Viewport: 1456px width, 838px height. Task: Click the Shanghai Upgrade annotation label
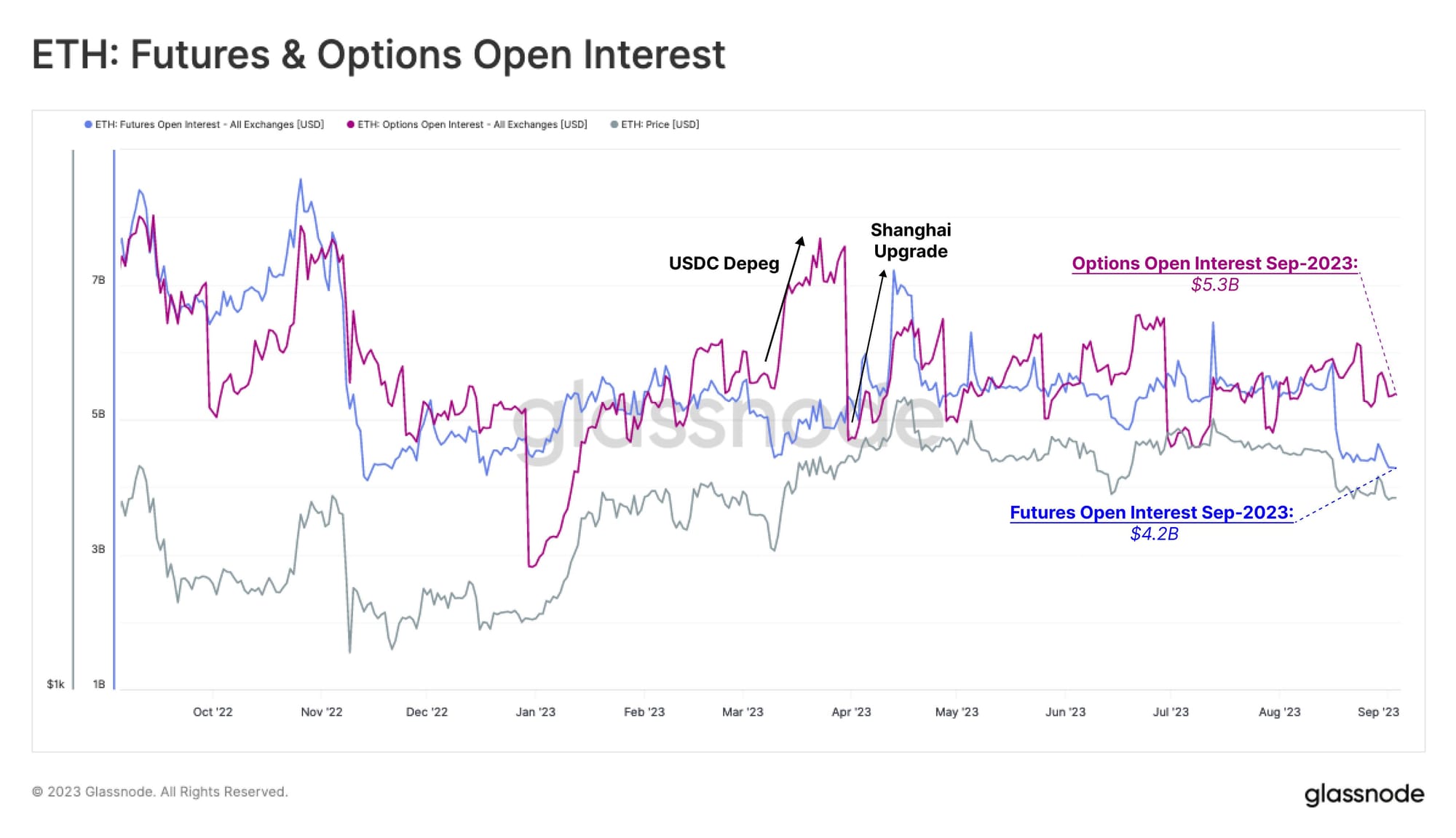(x=911, y=241)
